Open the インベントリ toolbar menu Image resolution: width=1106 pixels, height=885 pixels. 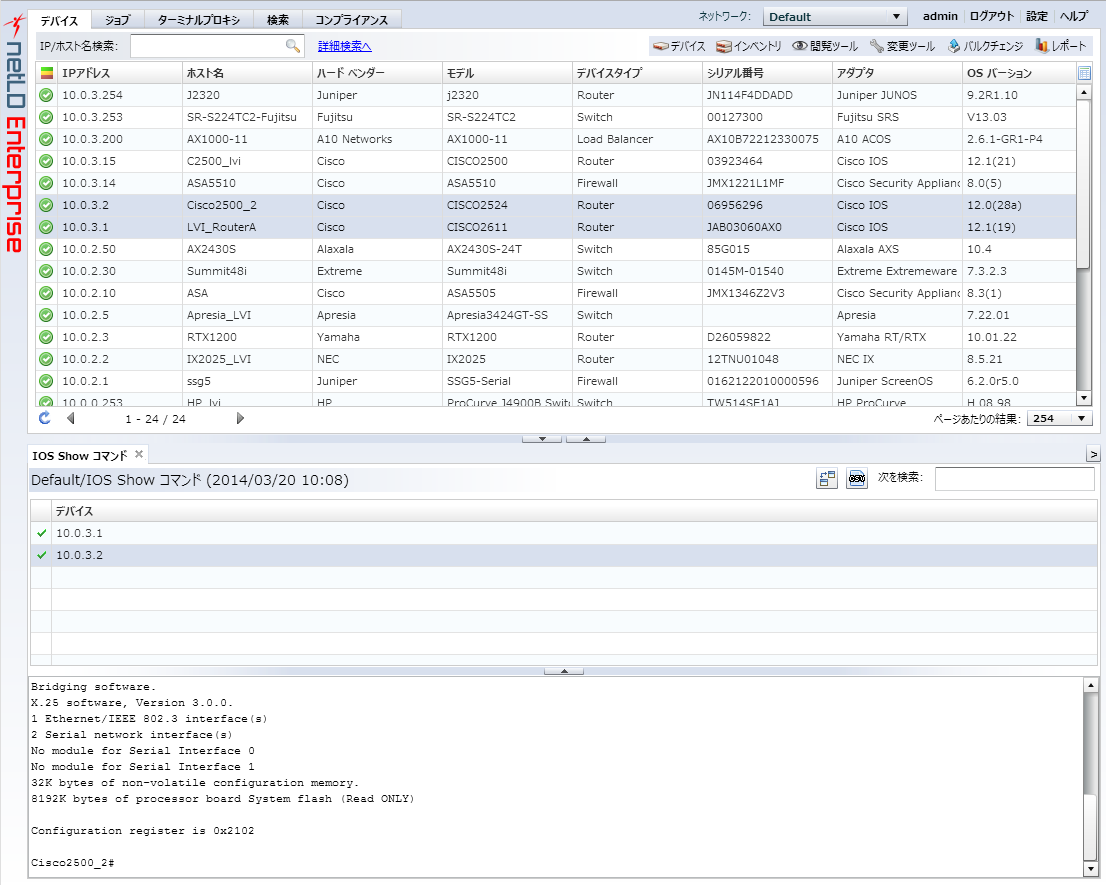click(748, 46)
